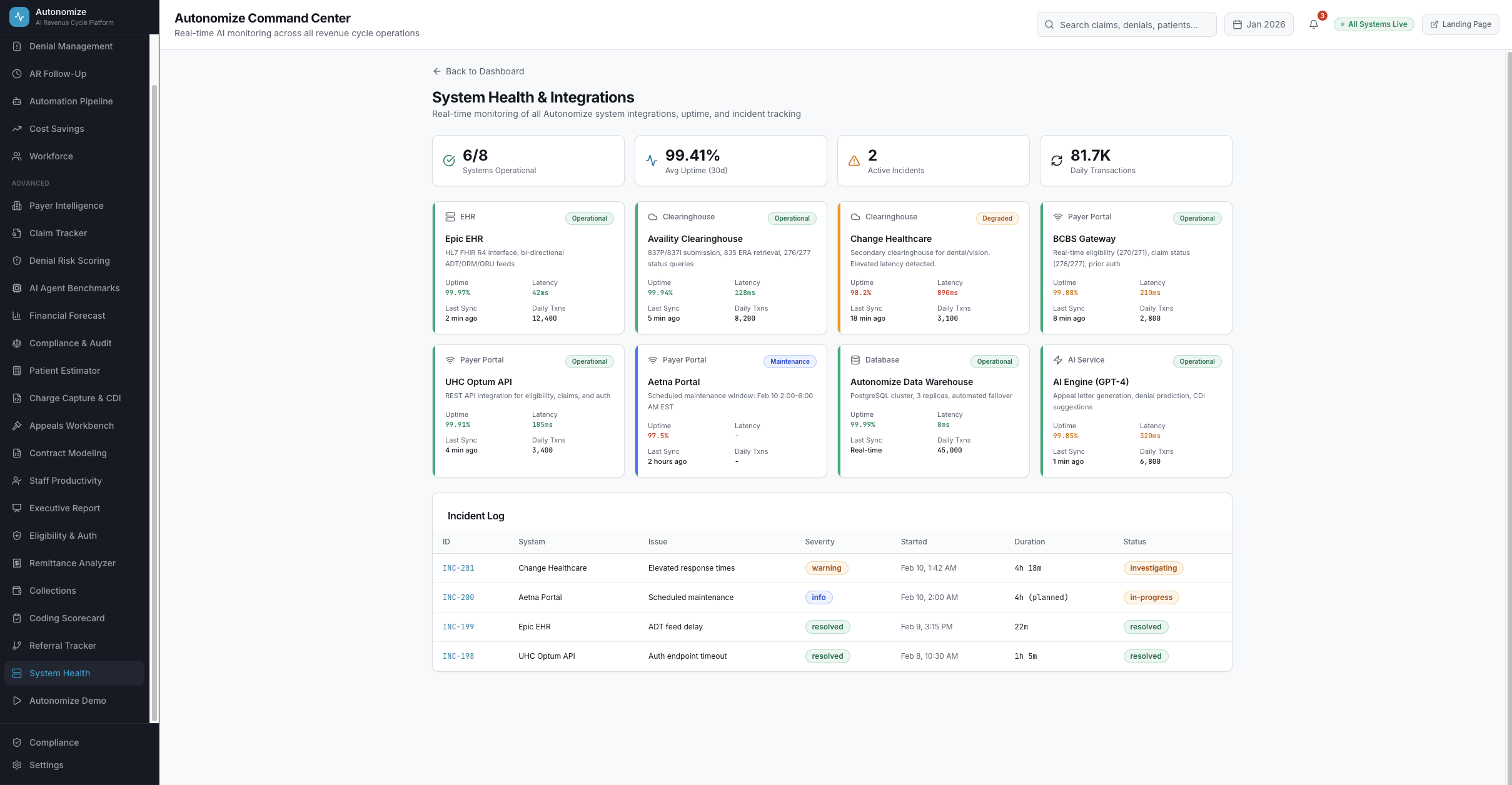Click the All Systems Live status badge
Viewport: 1512px width, 785px height.
[x=1373, y=24]
